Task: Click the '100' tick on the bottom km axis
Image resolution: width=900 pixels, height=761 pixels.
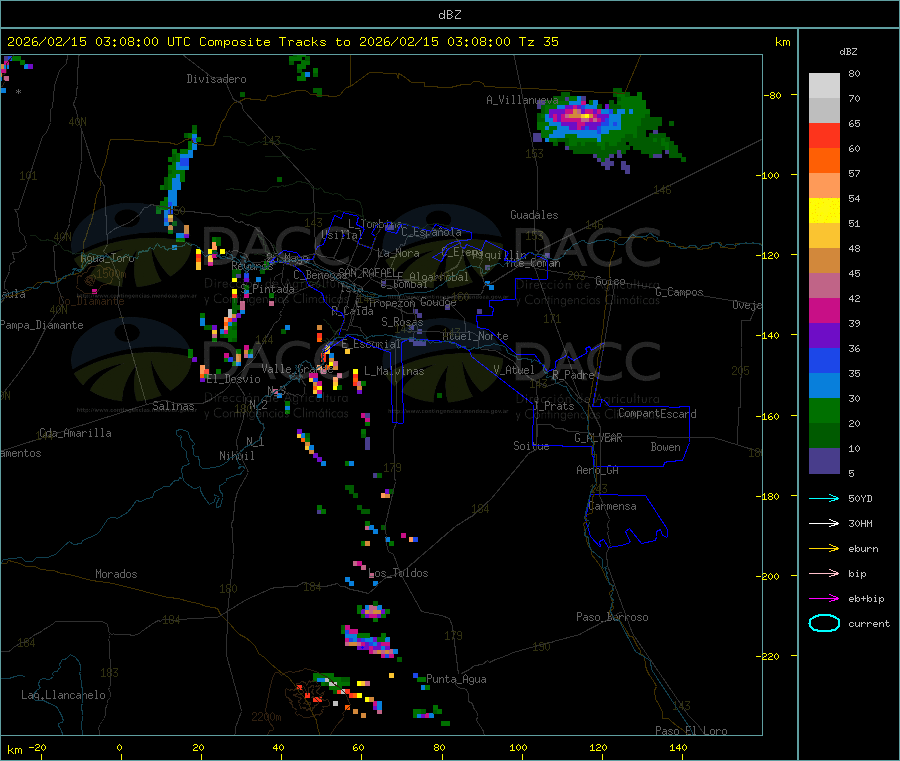Action: (x=518, y=747)
